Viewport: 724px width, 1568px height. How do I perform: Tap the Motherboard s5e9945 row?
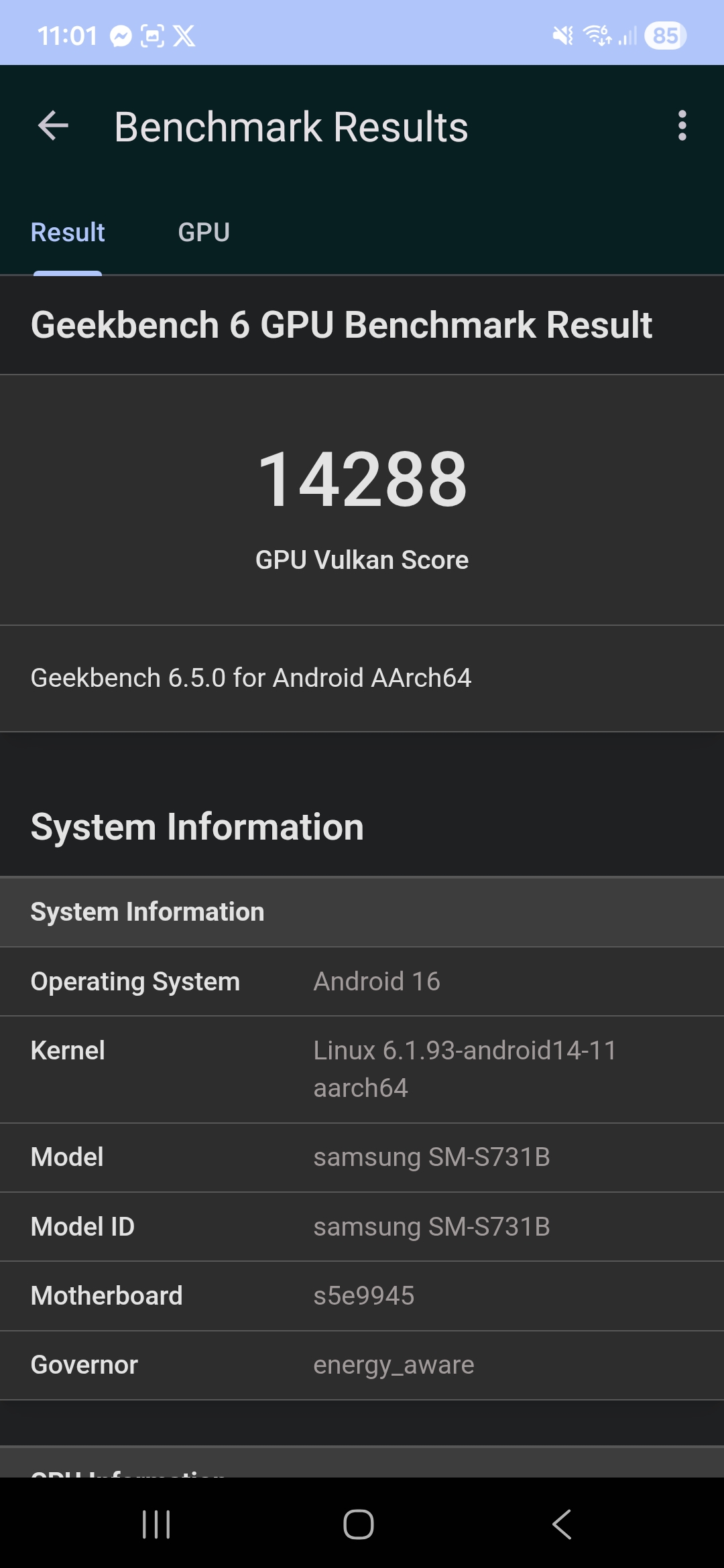pyautogui.click(x=362, y=1296)
